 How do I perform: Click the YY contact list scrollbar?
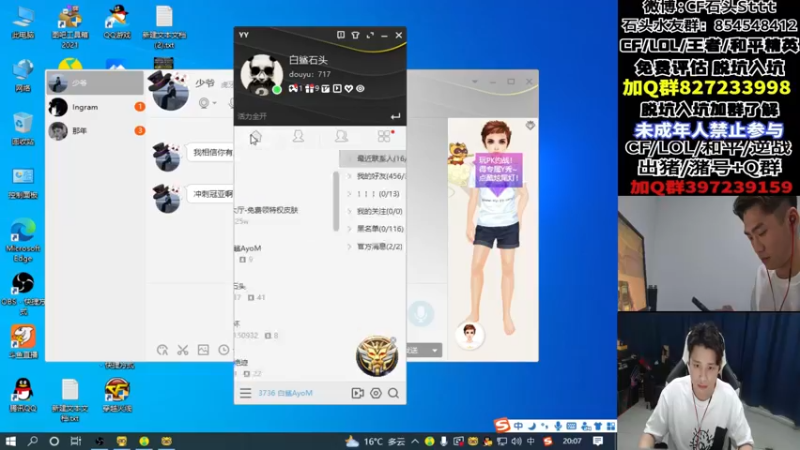[336, 202]
